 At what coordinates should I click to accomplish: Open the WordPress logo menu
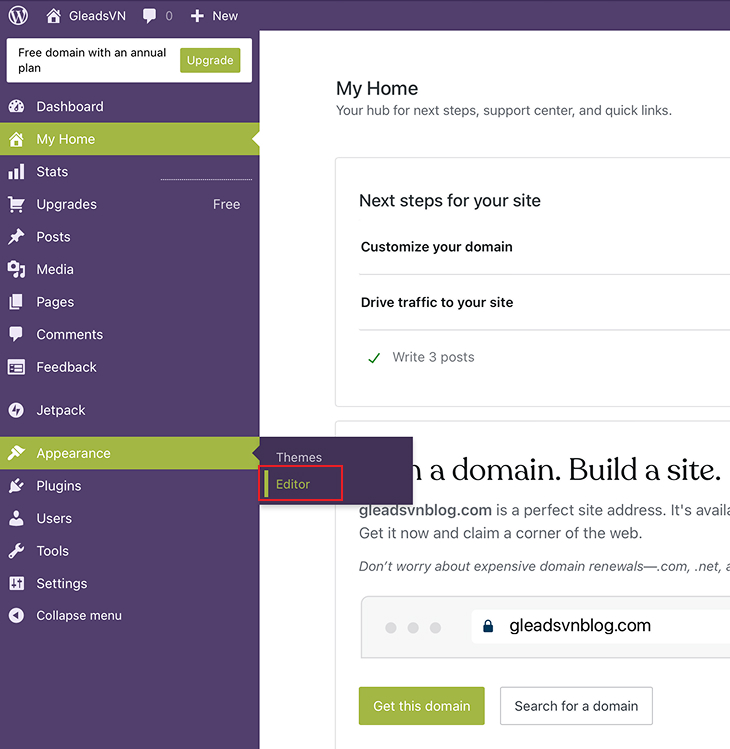(18, 15)
